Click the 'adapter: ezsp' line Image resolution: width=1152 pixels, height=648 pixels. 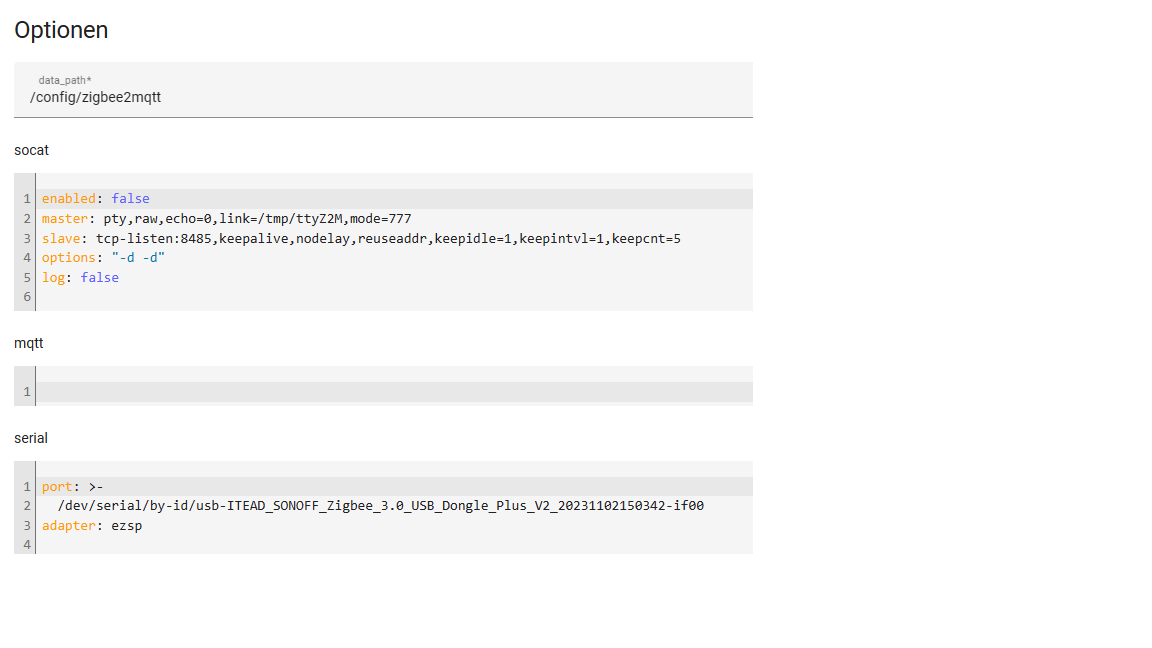pos(92,526)
